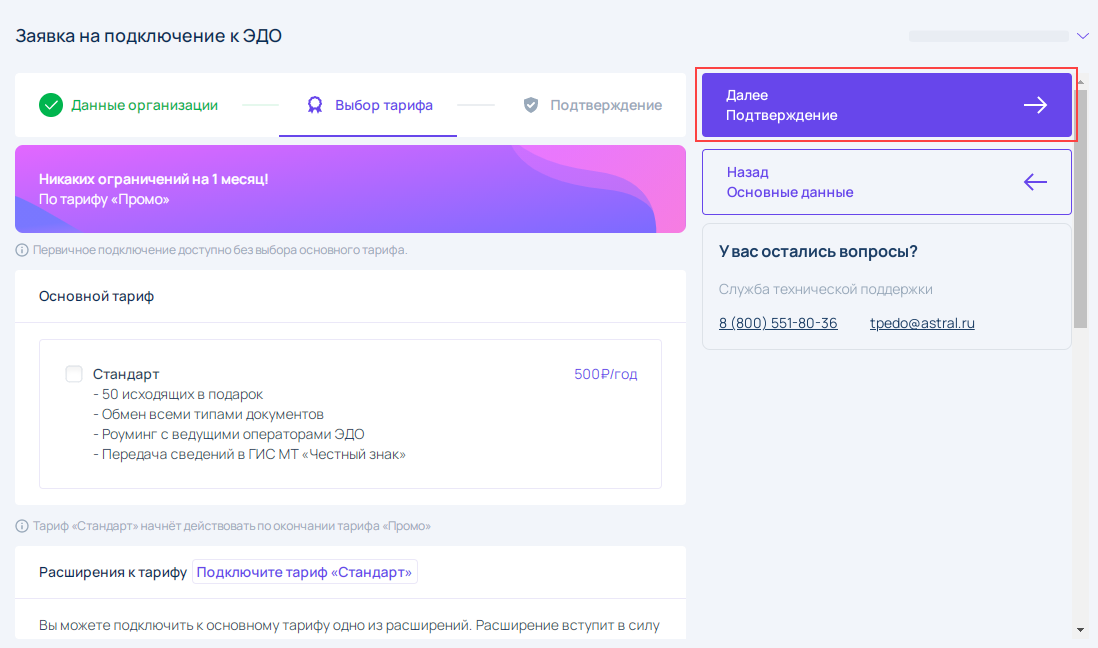Go to the Данные организации step label
This screenshot has height=648, width=1098.
[x=144, y=105]
